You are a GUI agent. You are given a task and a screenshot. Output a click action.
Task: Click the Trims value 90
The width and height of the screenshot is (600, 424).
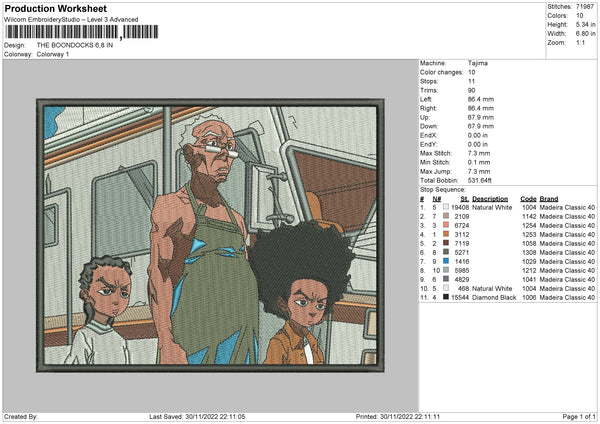coord(471,90)
